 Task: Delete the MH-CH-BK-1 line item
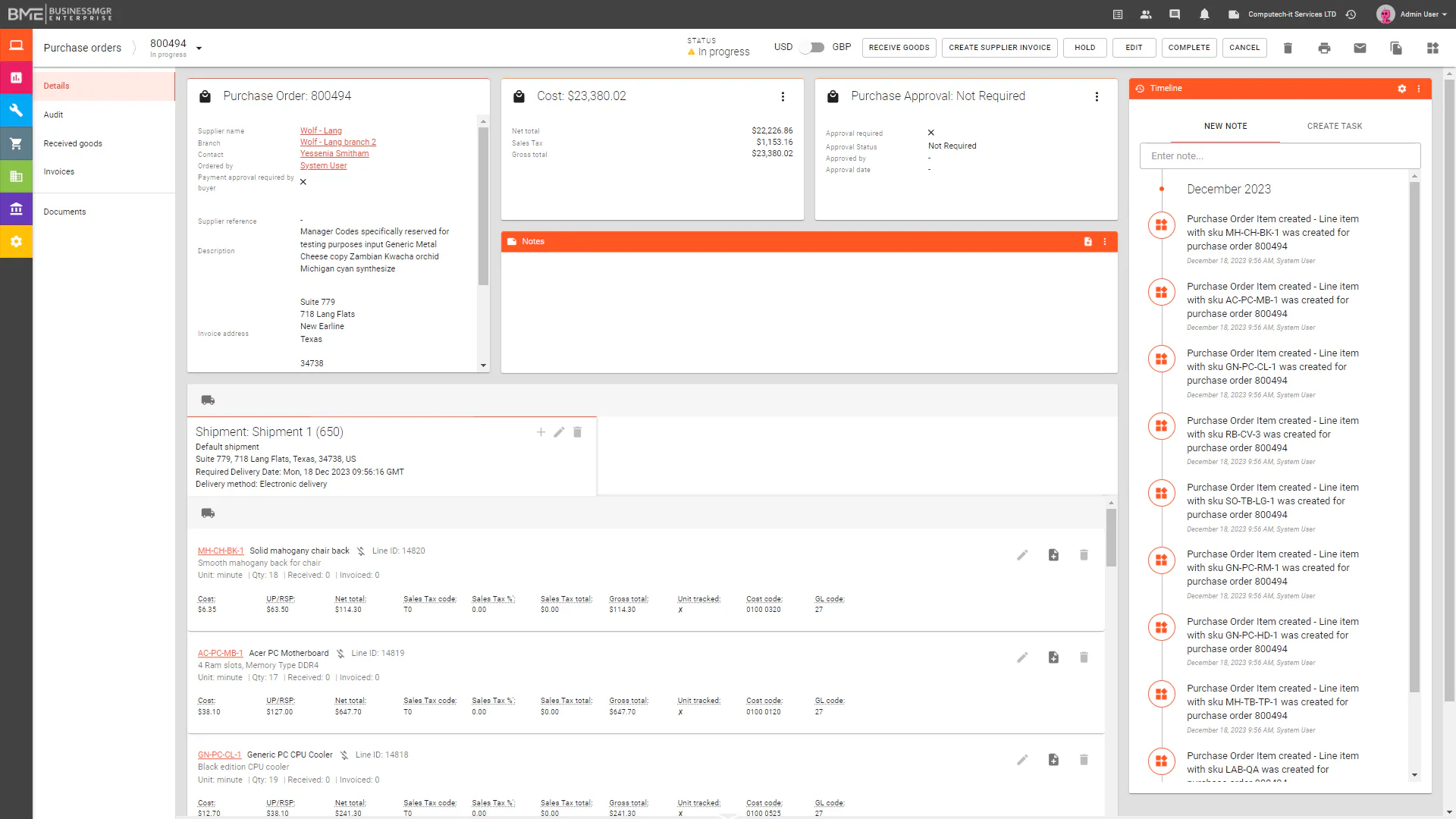point(1084,555)
